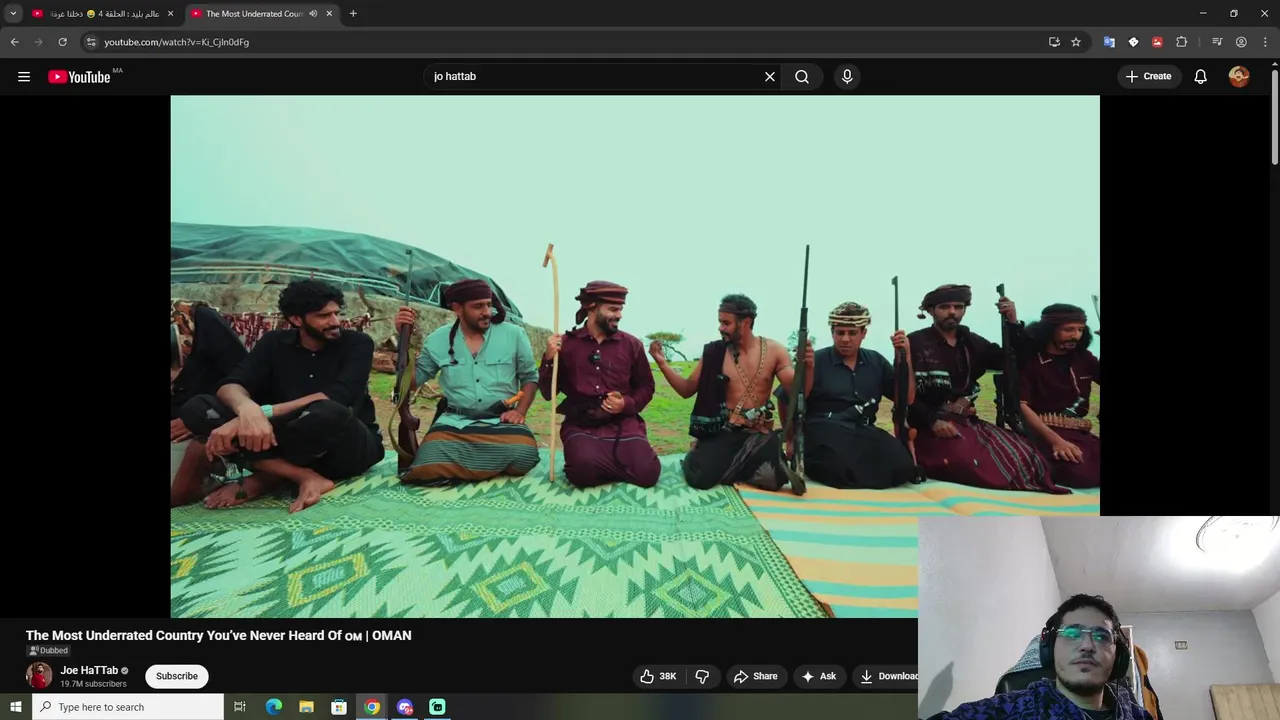Open a new browser tab
The image size is (1280, 720).
(353, 13)
